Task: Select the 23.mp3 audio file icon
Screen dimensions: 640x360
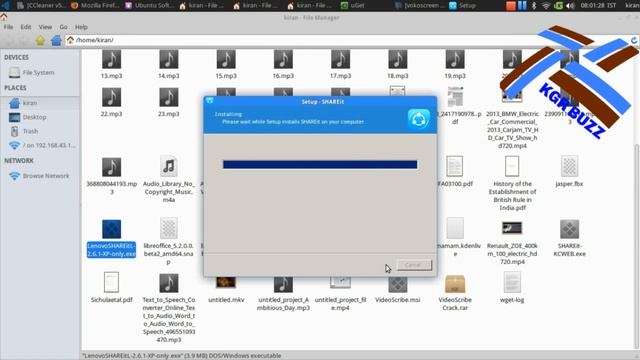Action: coord(169,97)
